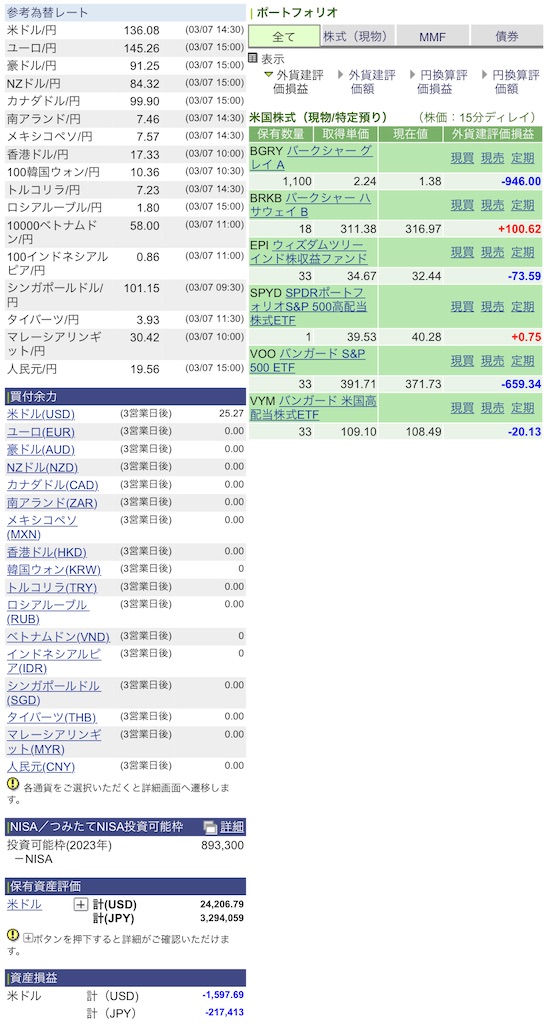
Task: Open 韓国ウォン(KRW) buying power link
Action: pos(54,569)
